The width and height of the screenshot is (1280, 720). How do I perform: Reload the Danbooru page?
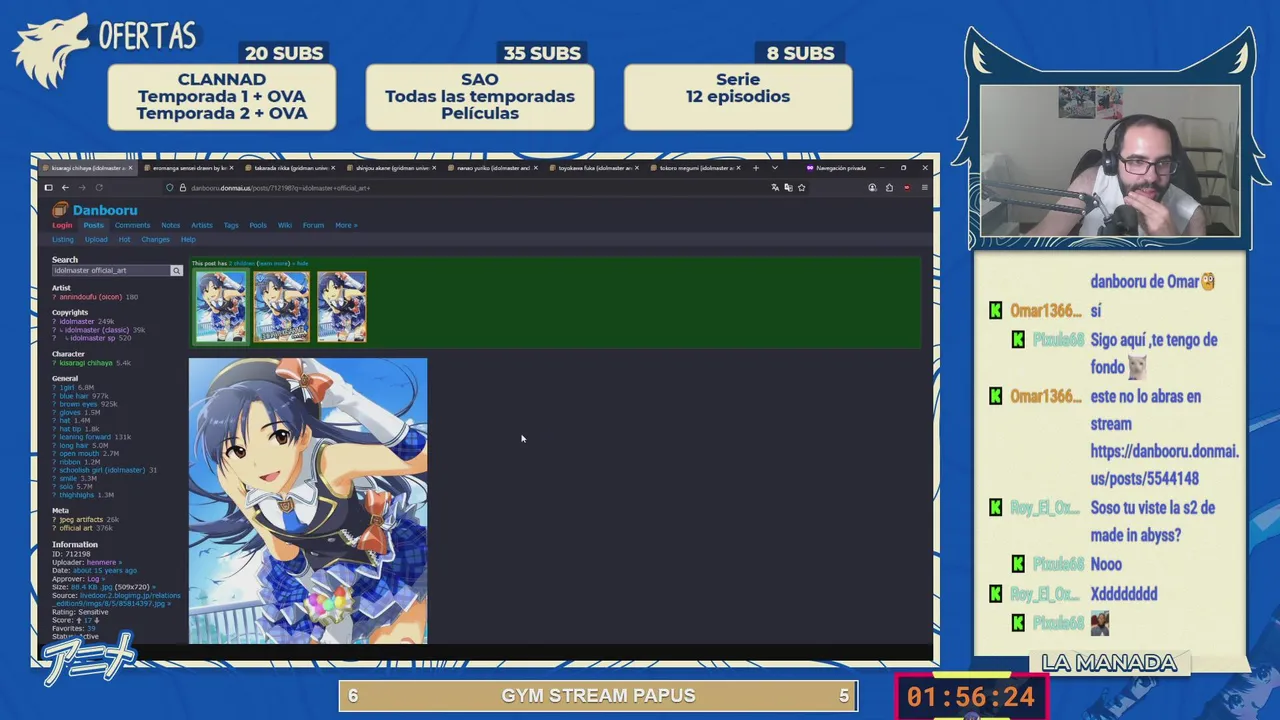[99, 188]
